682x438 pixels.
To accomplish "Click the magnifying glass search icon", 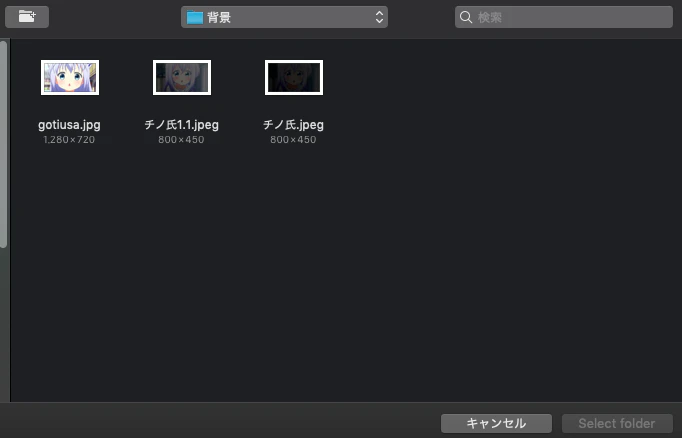I will click(x=466, y=17).
